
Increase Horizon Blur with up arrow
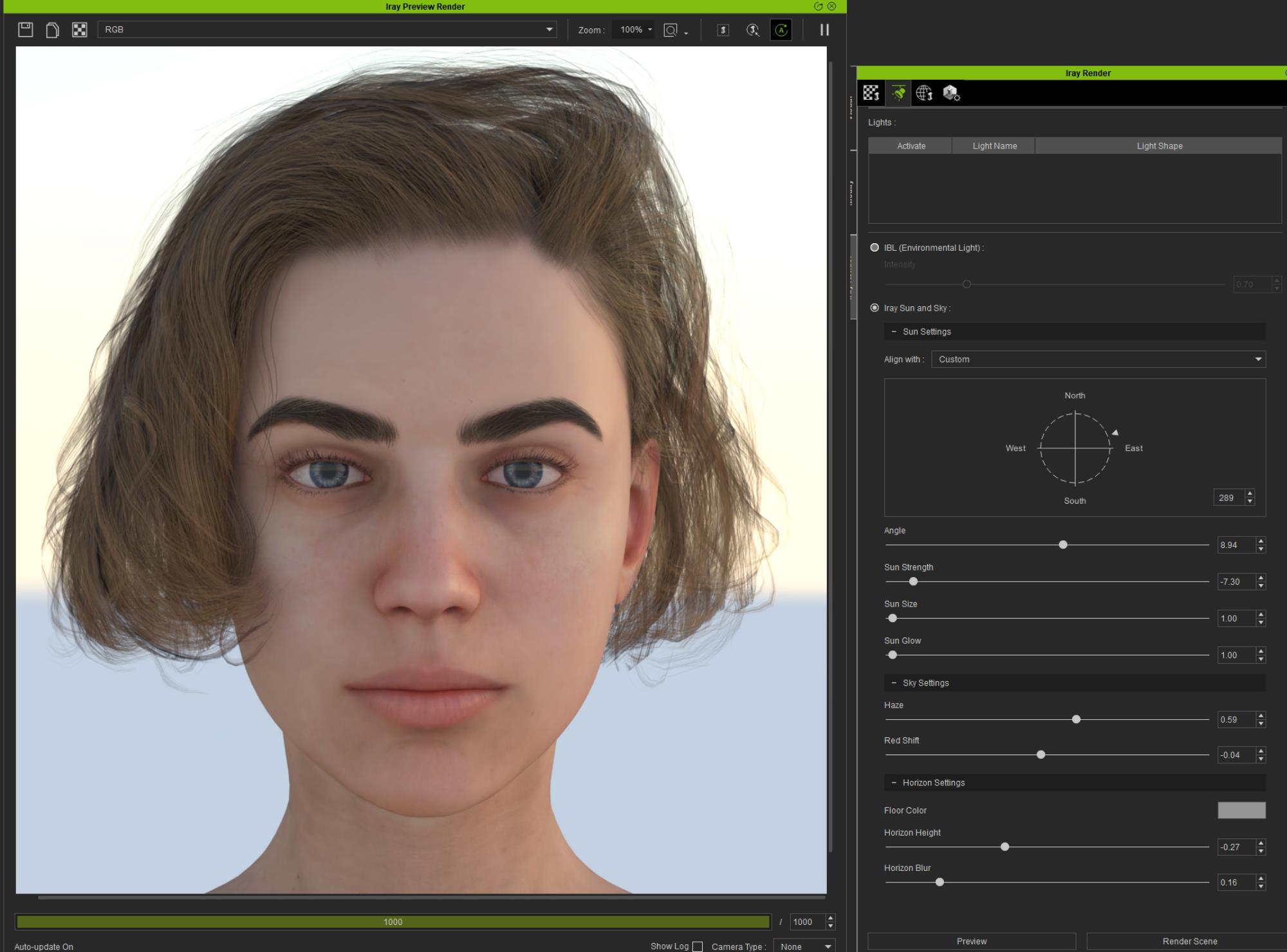[x=1261, y=878]
